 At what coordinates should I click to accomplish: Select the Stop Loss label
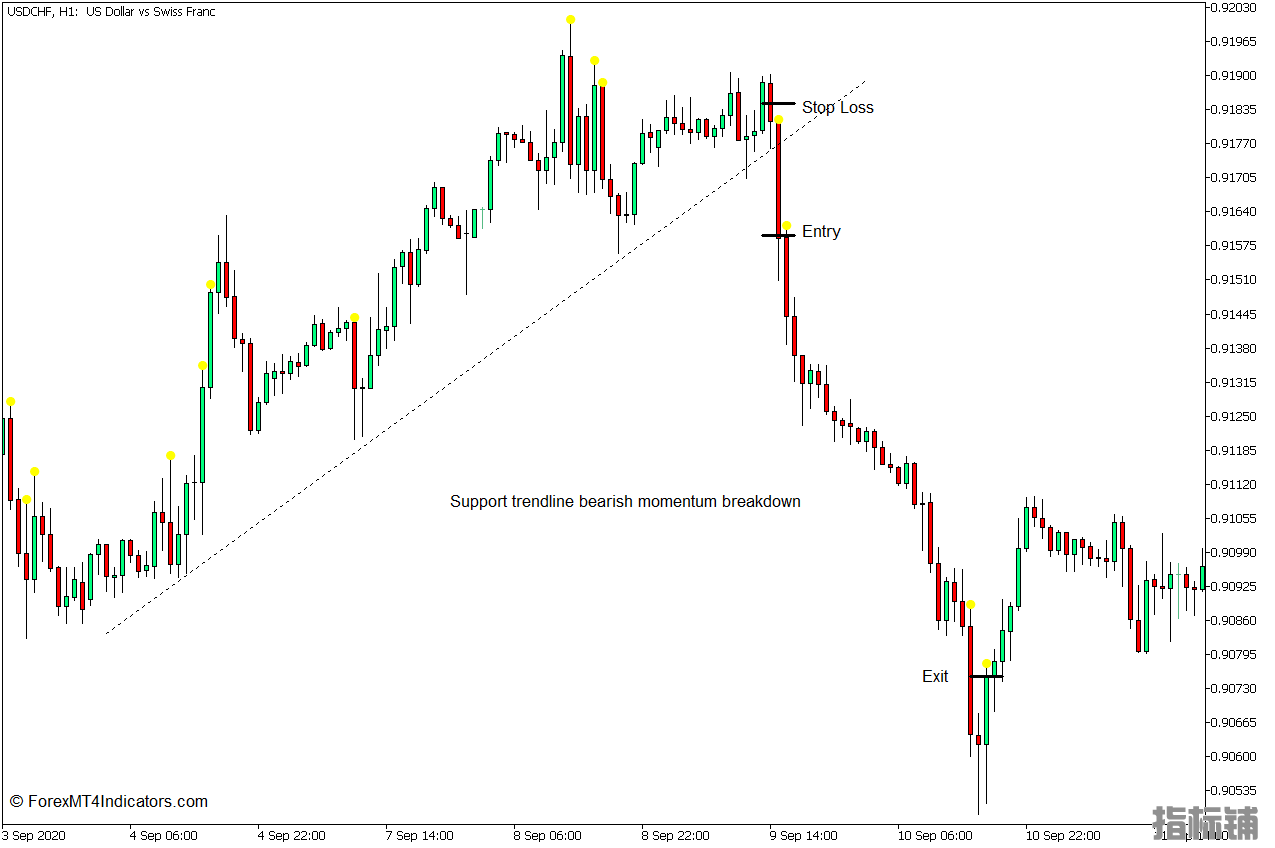tap(837, 107)
